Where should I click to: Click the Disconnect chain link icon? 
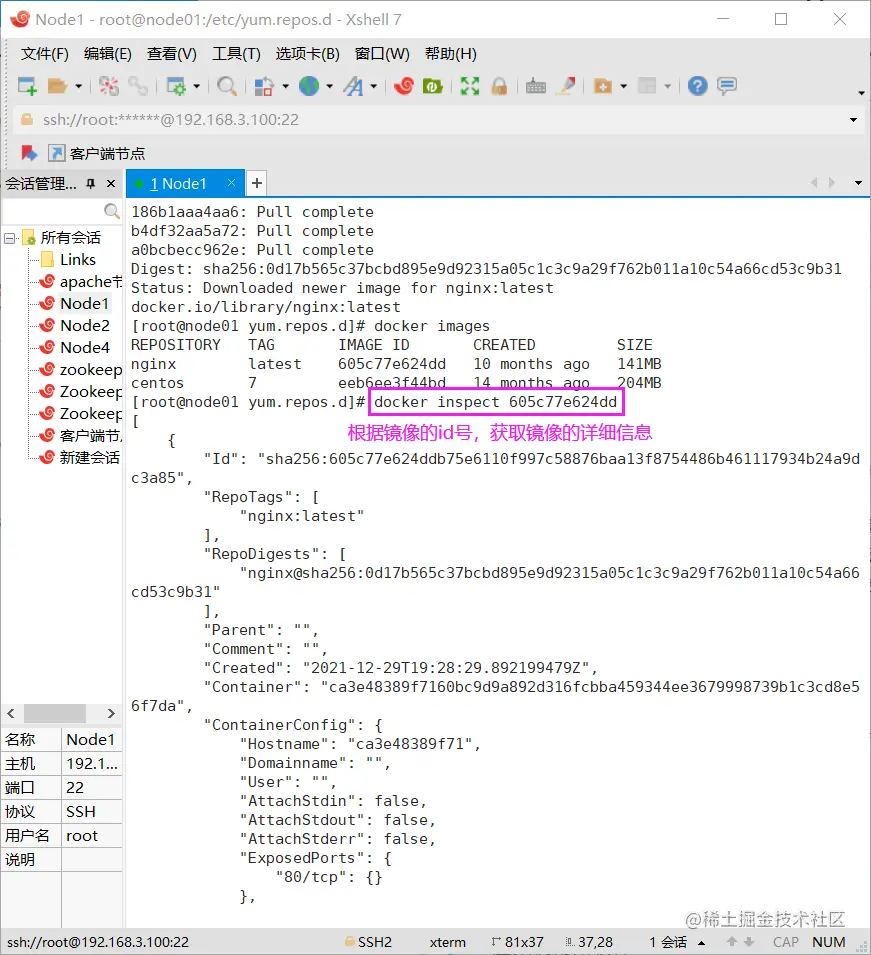[x=138, y=86]
